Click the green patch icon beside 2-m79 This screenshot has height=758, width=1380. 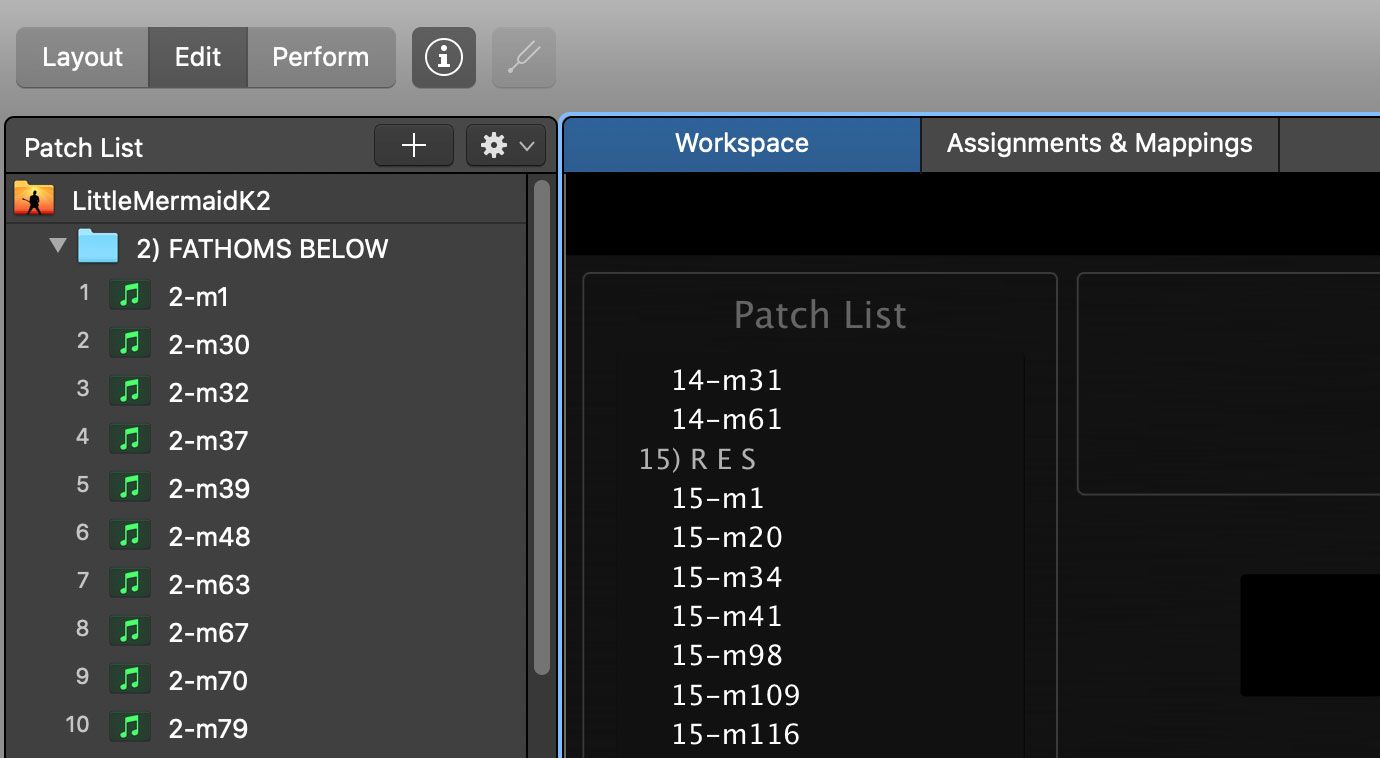130,727
